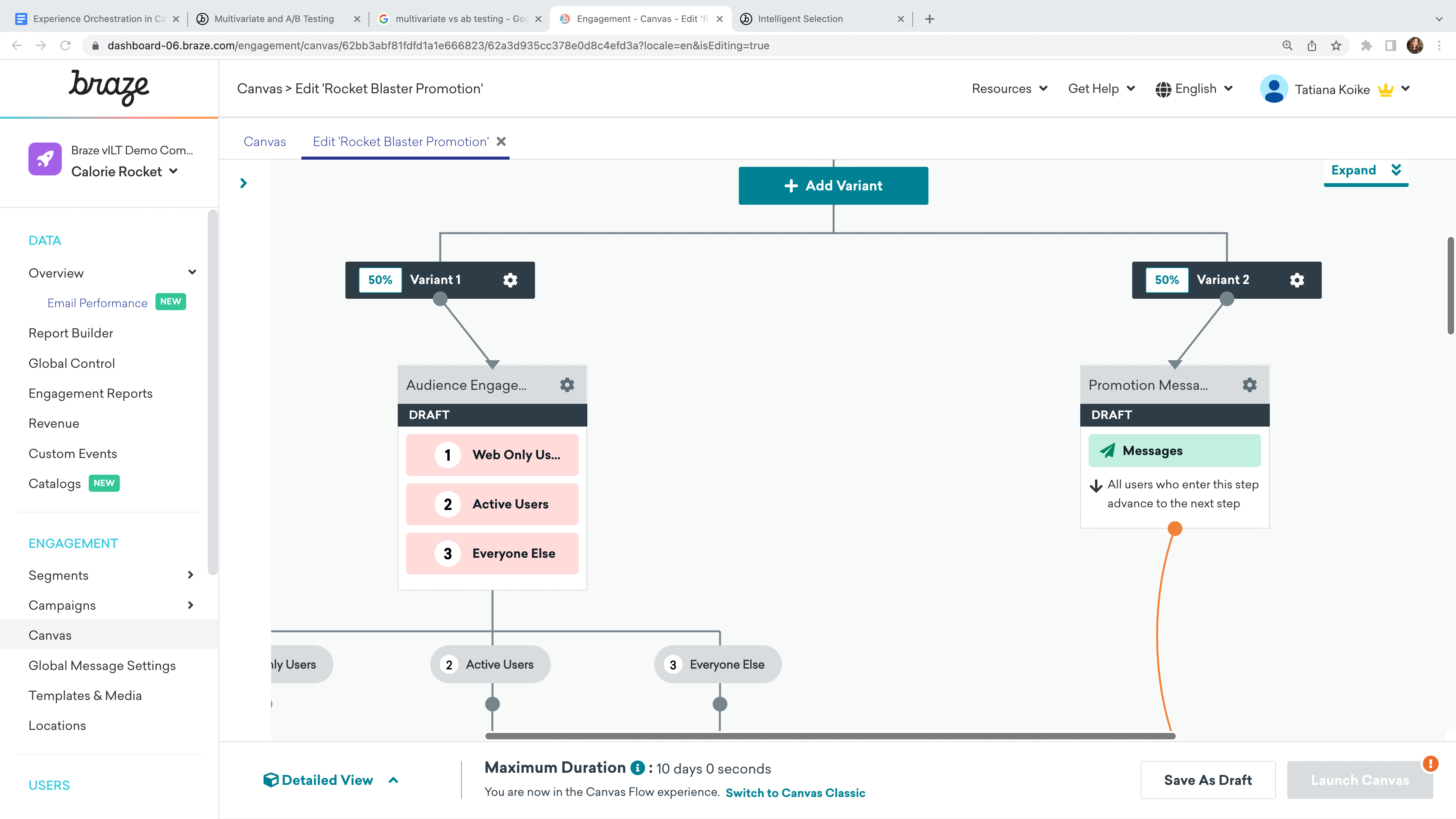Open browser side panel icon
The image size is (1456, 819).
coord(1390,46)
